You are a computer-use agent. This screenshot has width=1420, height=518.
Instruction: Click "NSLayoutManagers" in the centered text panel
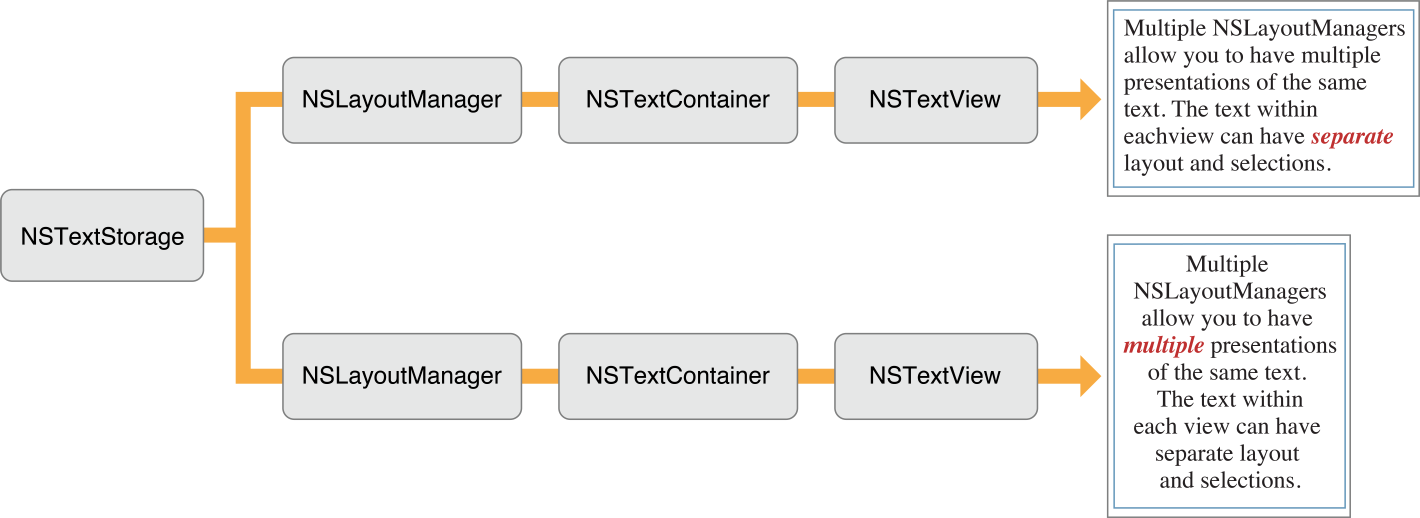(x=1229, y=292)
